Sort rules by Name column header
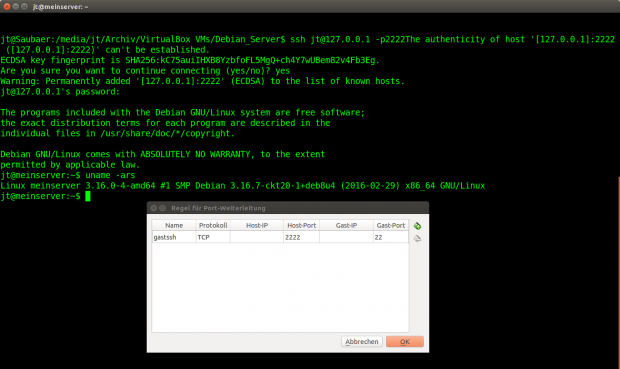Image resolution: width=620 pixels, height=369 pixels. [x=174, y=225]
